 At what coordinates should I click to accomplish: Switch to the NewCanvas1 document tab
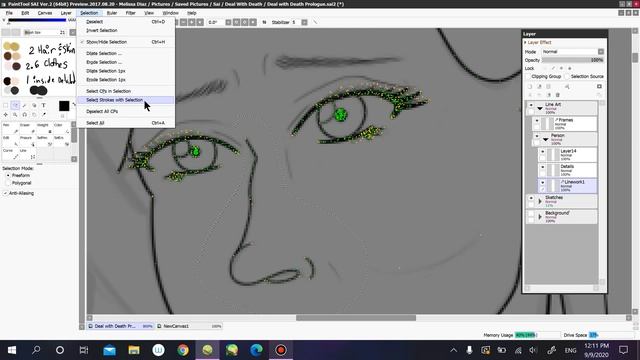pos(189,326)
